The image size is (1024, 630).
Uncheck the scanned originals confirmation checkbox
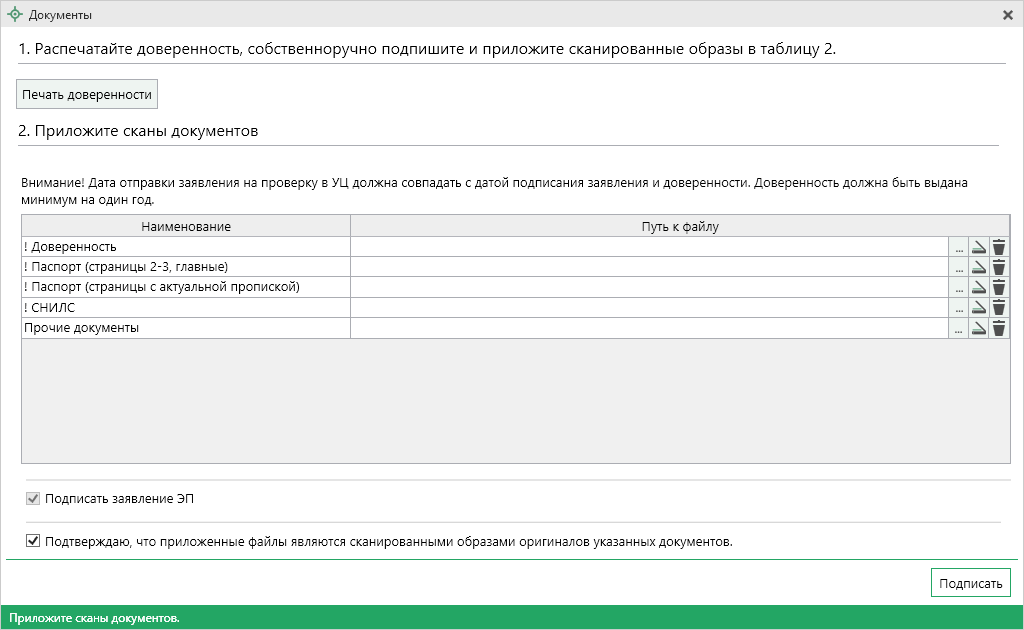[33, 542]
